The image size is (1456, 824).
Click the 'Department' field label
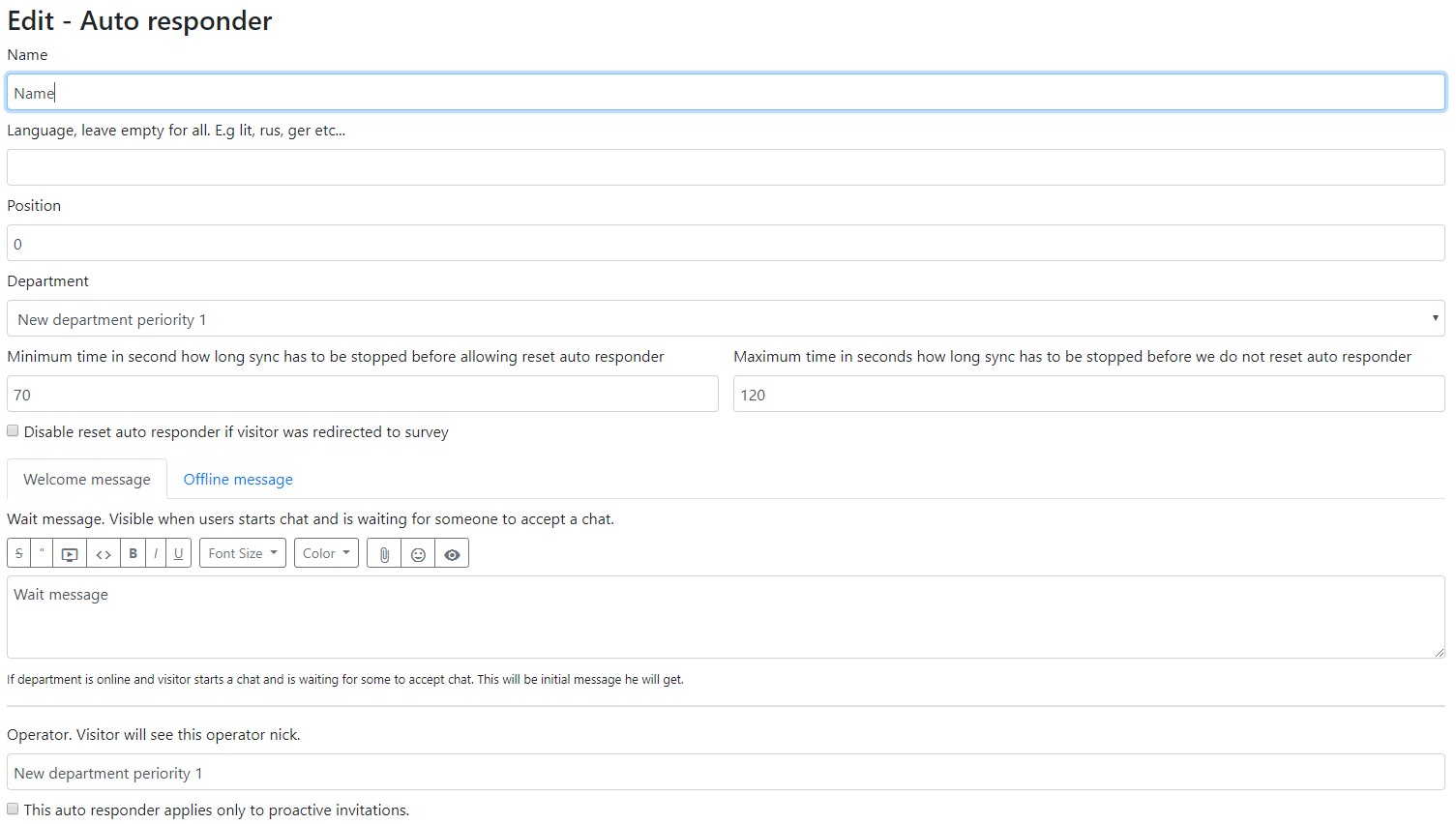pyautogui.click(x=47, y=281)
